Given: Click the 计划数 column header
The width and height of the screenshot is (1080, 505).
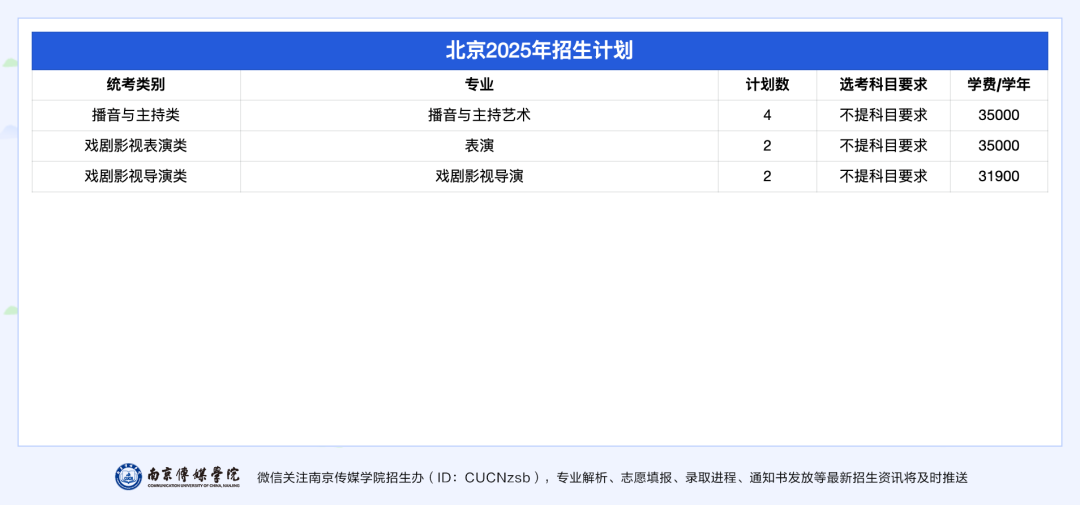Looking at the screenshot, I should 767,85.
